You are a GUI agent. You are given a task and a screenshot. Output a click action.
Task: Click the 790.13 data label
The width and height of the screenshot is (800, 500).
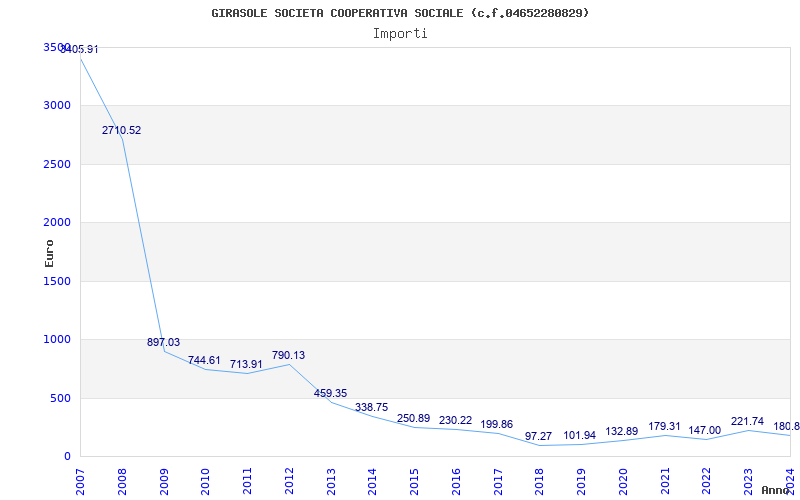point(288,355)
